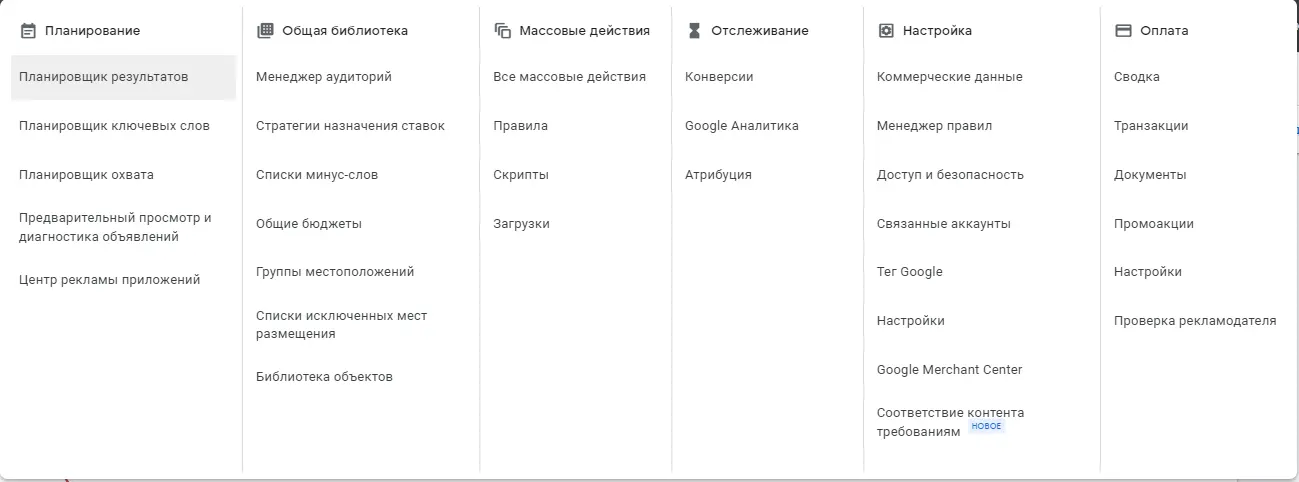Open Стратегии назначения ставок
Viewport: 1299px width, 482px height.
pyautogui.click(x=351, y=126)
